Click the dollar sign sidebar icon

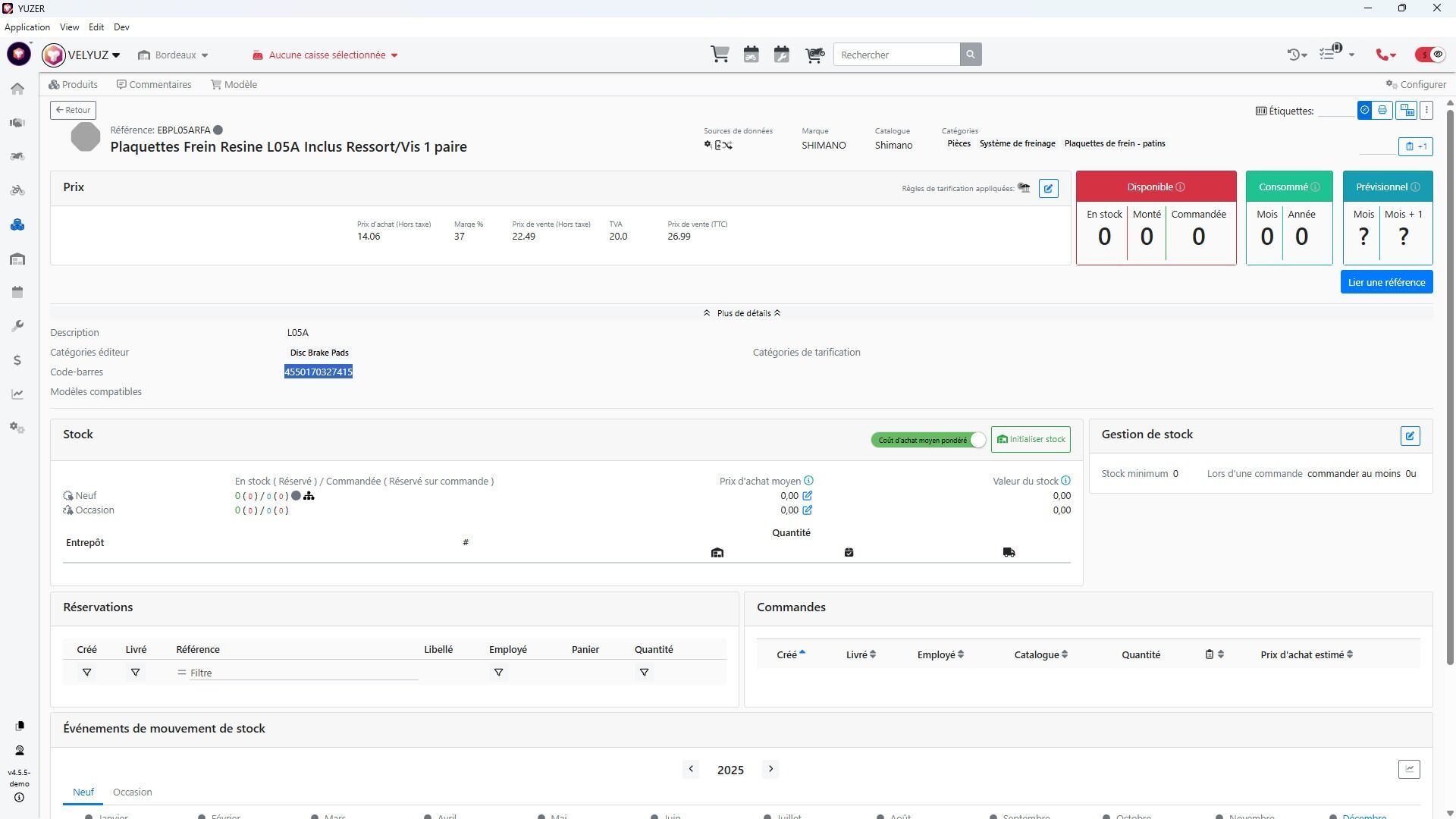point(17,360)
